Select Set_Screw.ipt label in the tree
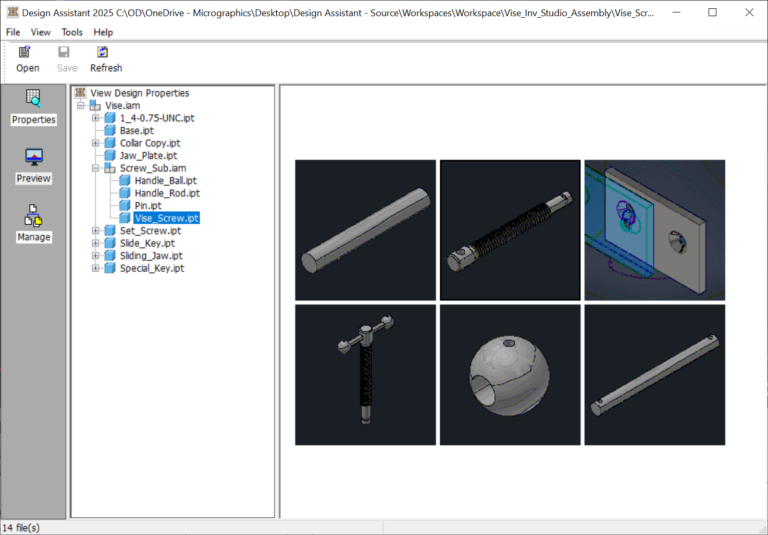The height and width of the screenshot is (535, 768). coord(150,230)
